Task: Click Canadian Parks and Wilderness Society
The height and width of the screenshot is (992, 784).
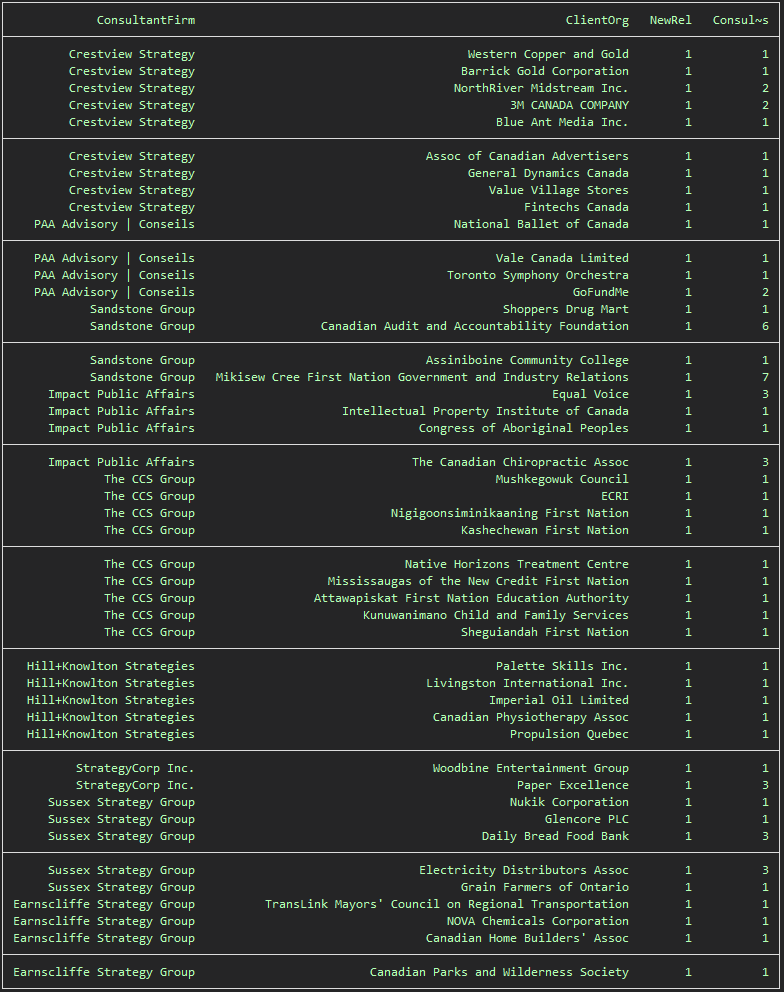Action: coord(499,972)
